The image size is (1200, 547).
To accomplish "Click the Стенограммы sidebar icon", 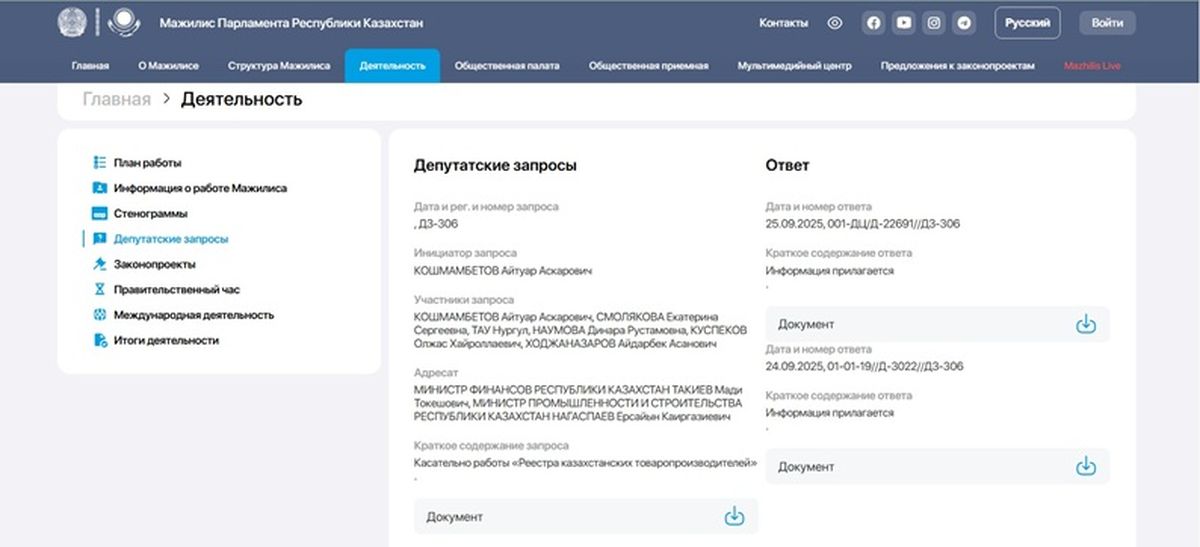I will 99,213.
